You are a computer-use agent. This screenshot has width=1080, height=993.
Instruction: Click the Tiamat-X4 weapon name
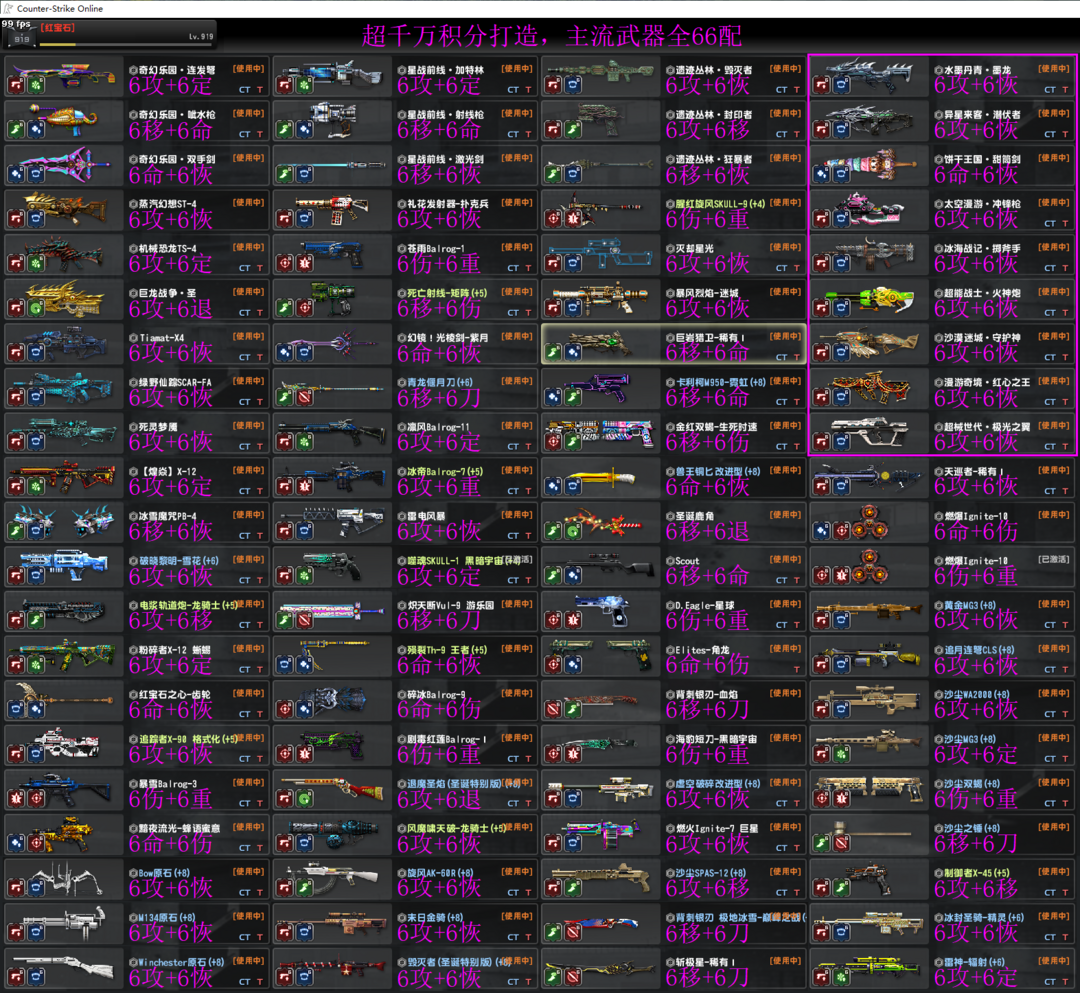[x=162, y=337]
